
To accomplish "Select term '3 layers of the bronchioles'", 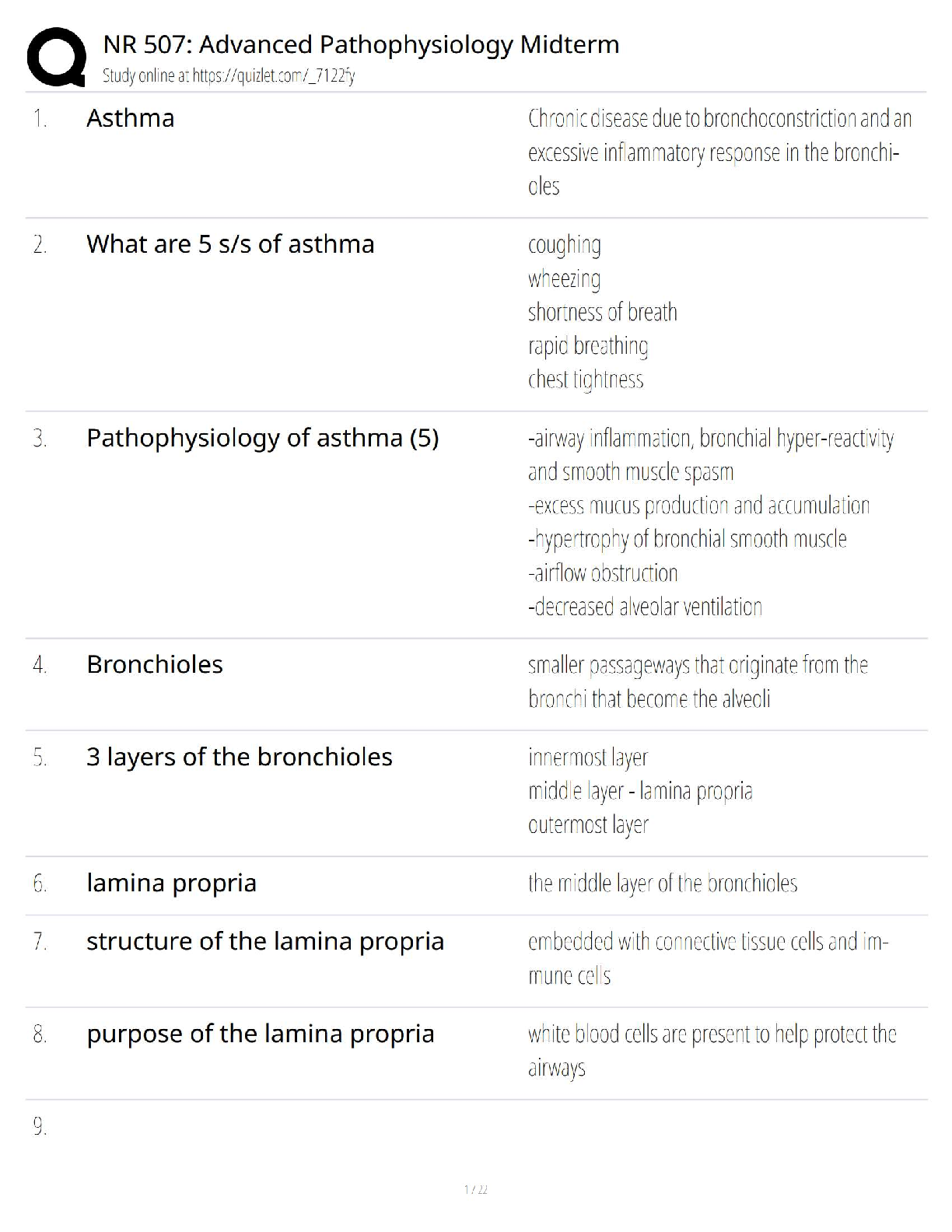I will click(x=239, y=757).
